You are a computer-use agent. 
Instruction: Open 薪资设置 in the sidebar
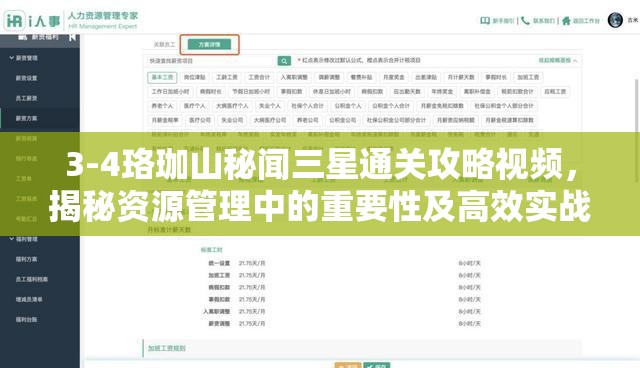point(27,78)
